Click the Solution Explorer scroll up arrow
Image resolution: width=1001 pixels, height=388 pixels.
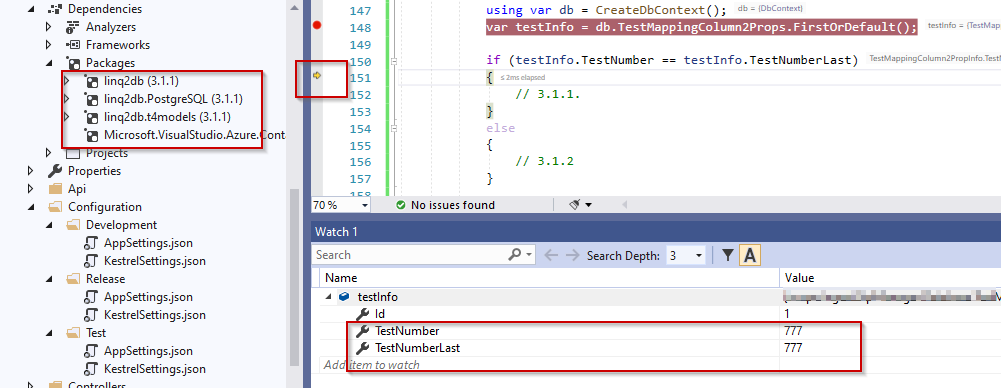pos(294,8)
